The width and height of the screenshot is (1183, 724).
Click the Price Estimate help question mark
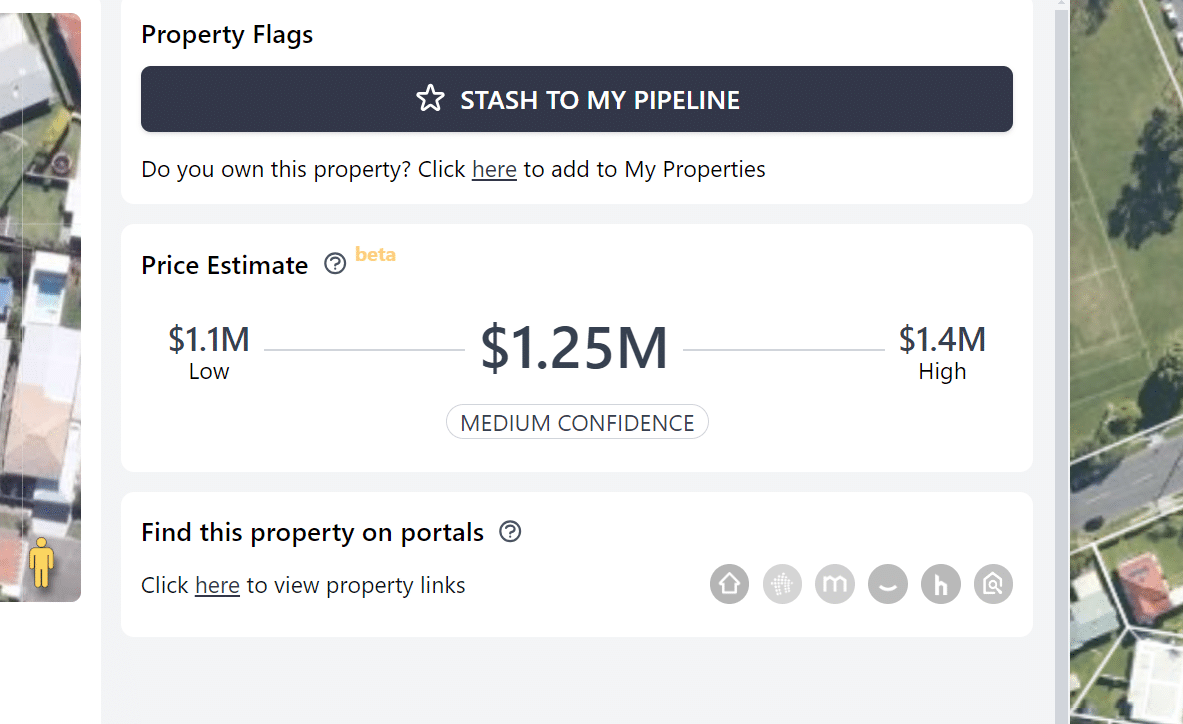(335, 264)
